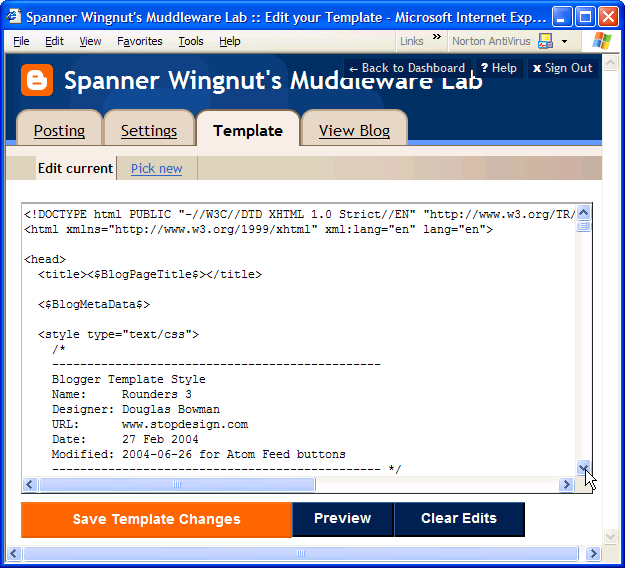The height and width of the screenshot is (568, 625).
Task: Open the Favorites menu
Action: [x=139, y=41]
